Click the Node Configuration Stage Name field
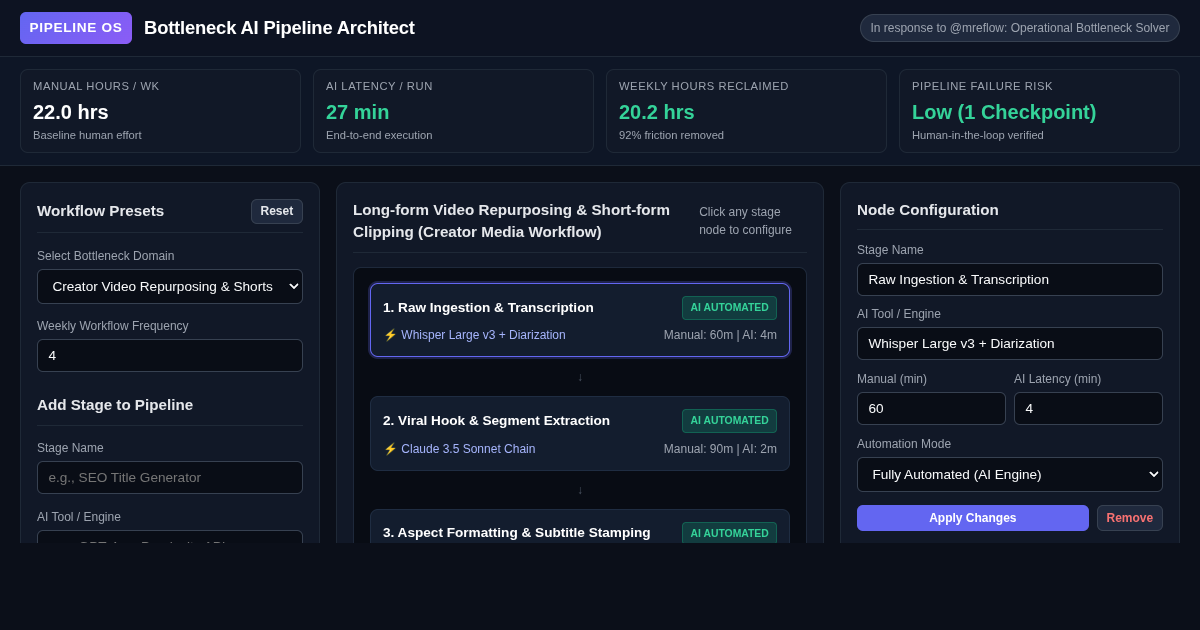The height and width of the screenshot is (630, 1200). pos(1010,279)
